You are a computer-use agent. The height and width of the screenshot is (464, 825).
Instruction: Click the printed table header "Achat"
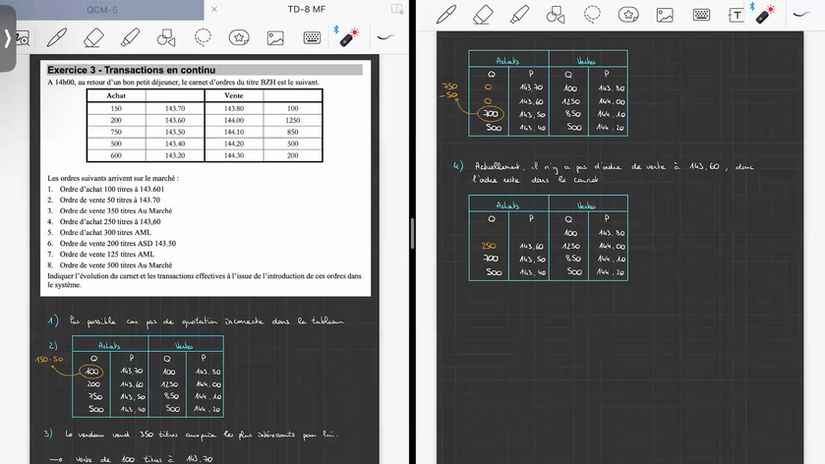tap(116, 96)
